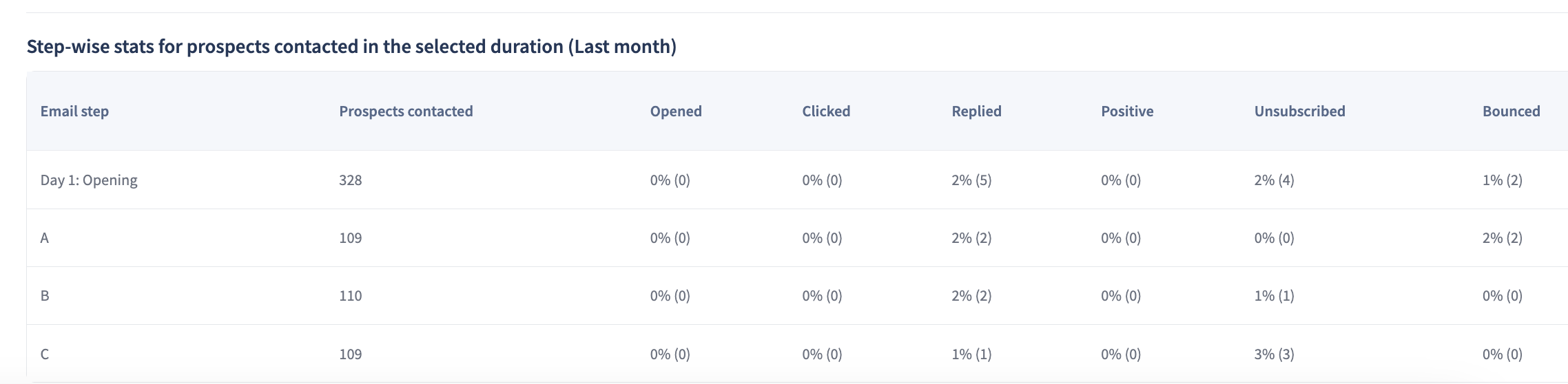Click the 328 prospects contacted value
Image resolution: width=1568 pixels, height=384 pixels.
coord(350,180)
